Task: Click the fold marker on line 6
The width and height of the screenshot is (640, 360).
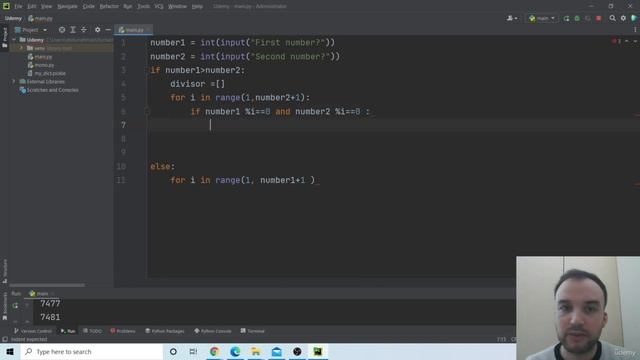Action: point(147,111)
